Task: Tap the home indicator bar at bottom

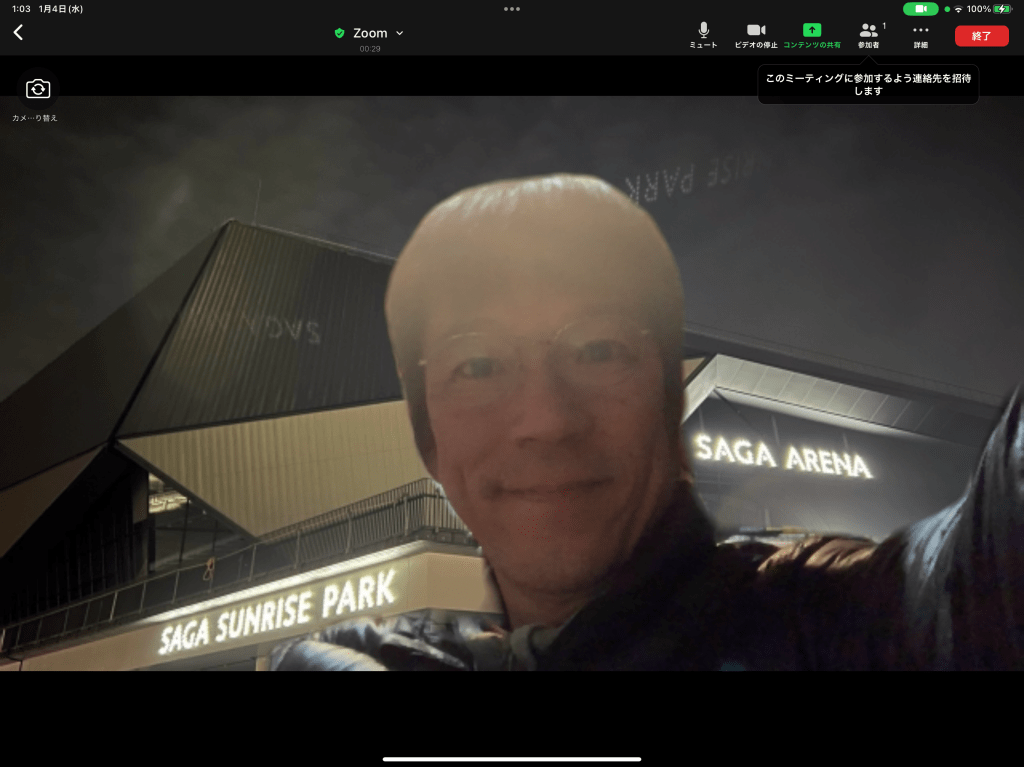Action: (x=512, y=759)
